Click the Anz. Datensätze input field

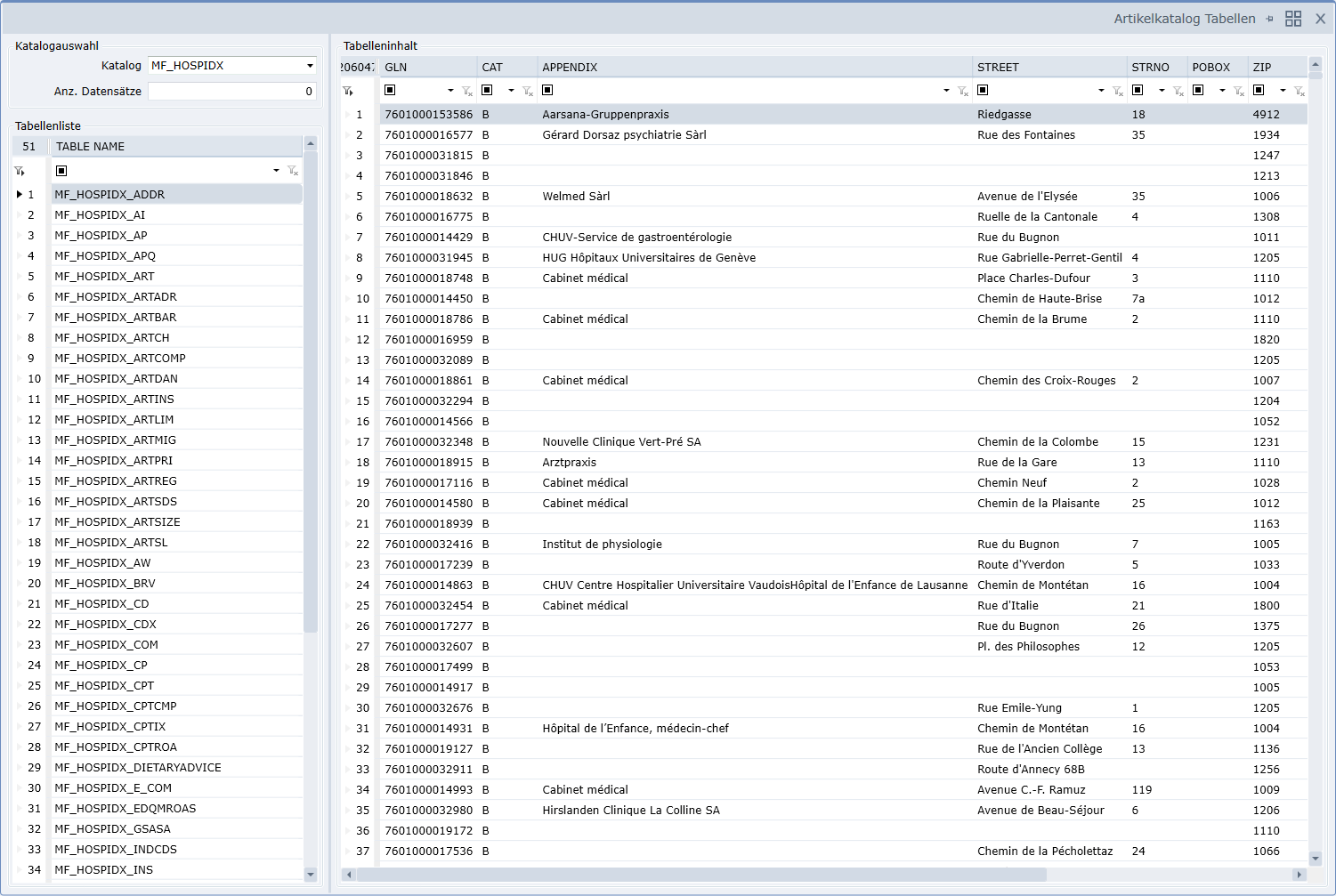(x=231, y=92)
